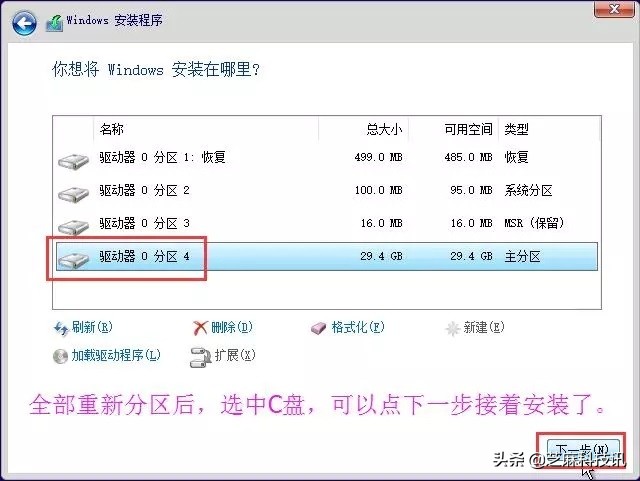Click the red X 删除 icon

tap(200, 328)
